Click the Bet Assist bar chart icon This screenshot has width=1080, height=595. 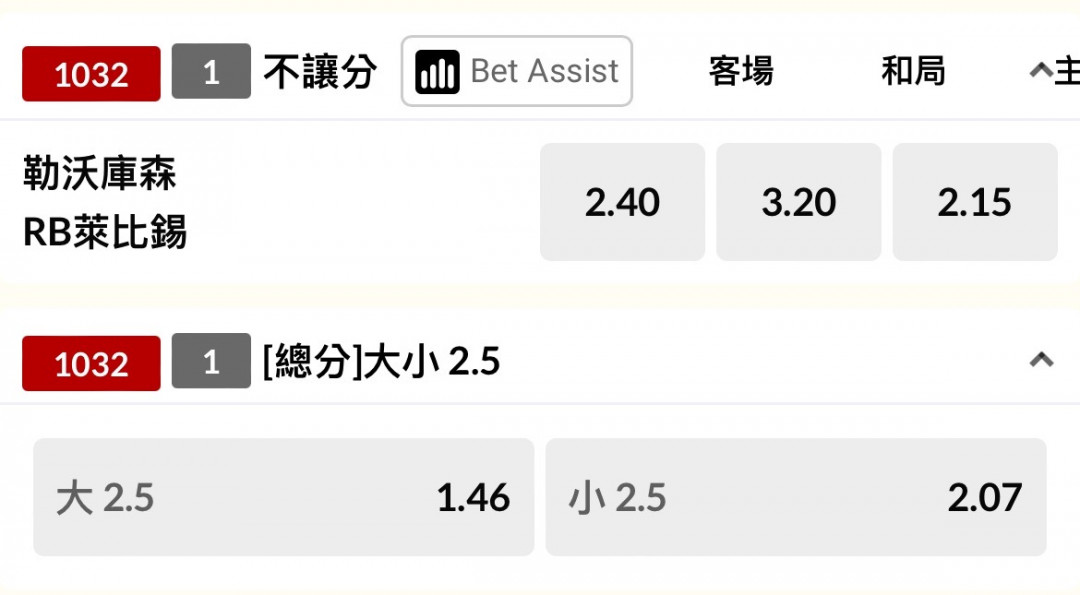[x=437, y=72]
